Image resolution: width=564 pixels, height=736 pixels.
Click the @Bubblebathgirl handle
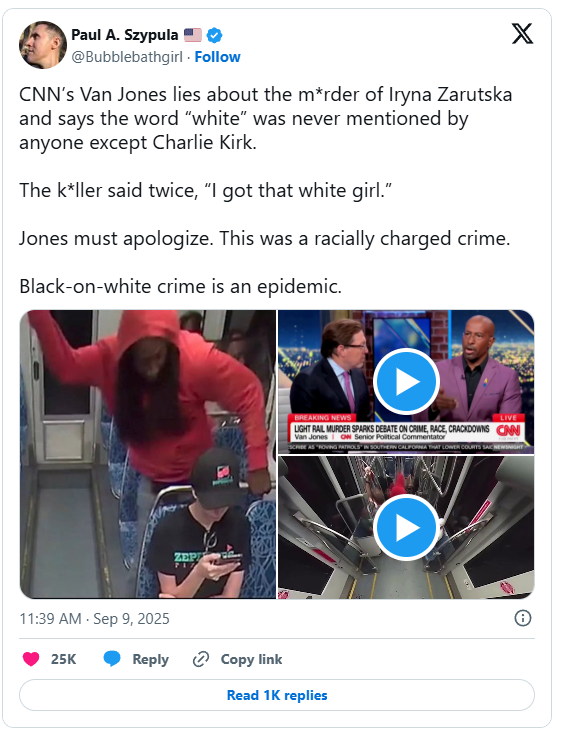[x=127, y=57]
